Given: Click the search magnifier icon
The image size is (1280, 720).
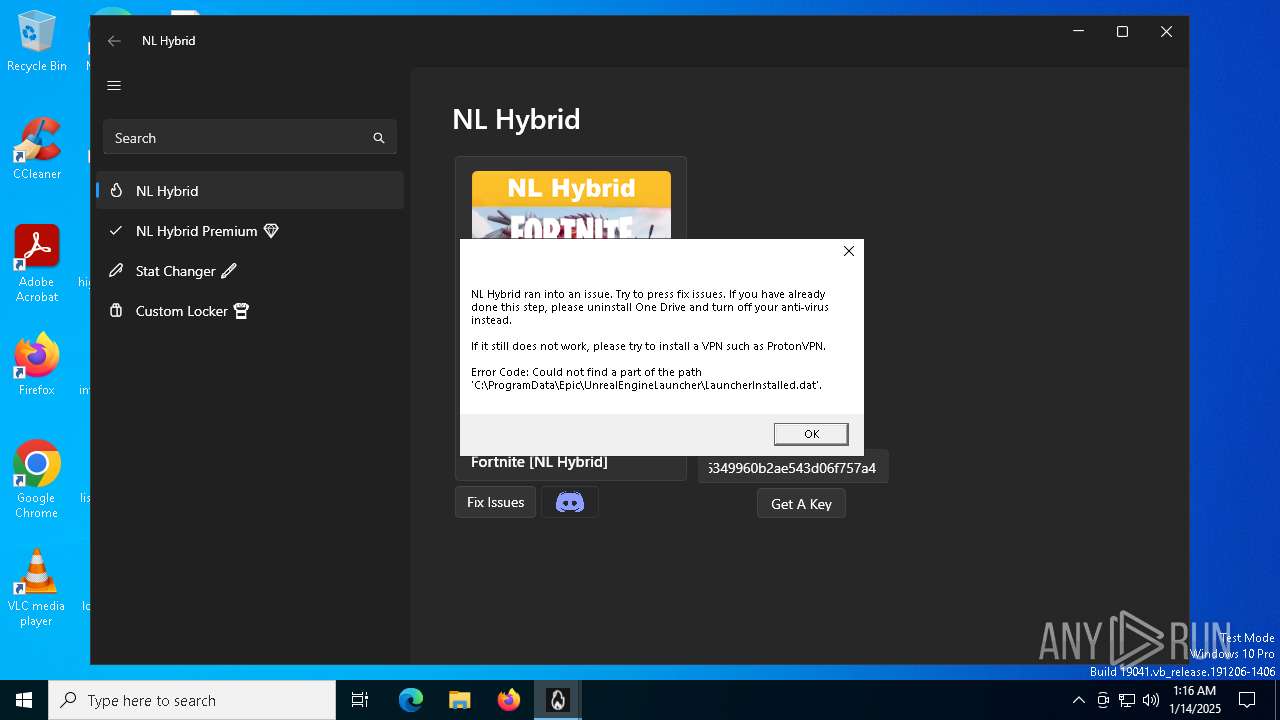Looking at the screenshot, I should click(x=379, y=138).
